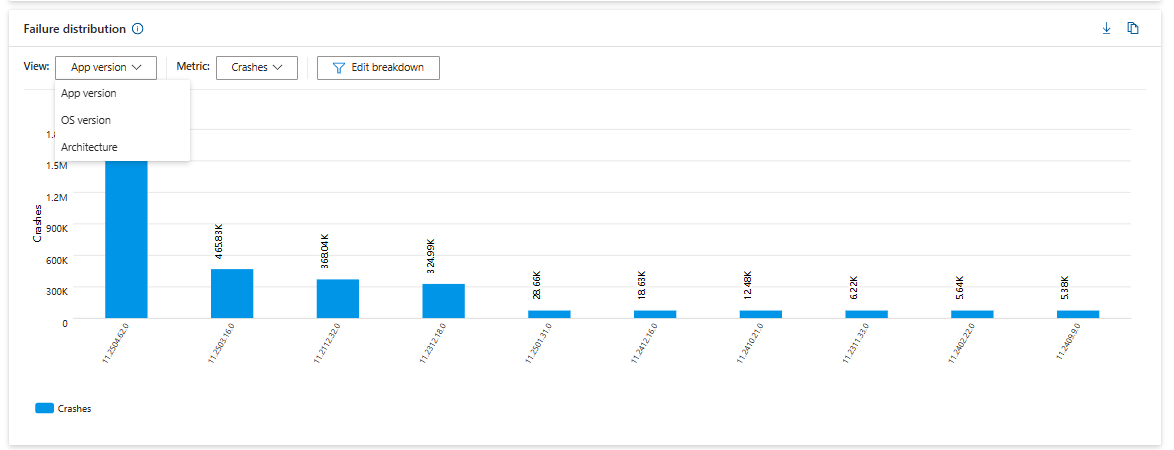This screenshot has height=450, width=1174.
Task: Expand the Crashes Metric dropdown
Action: (x=257, y=67)
